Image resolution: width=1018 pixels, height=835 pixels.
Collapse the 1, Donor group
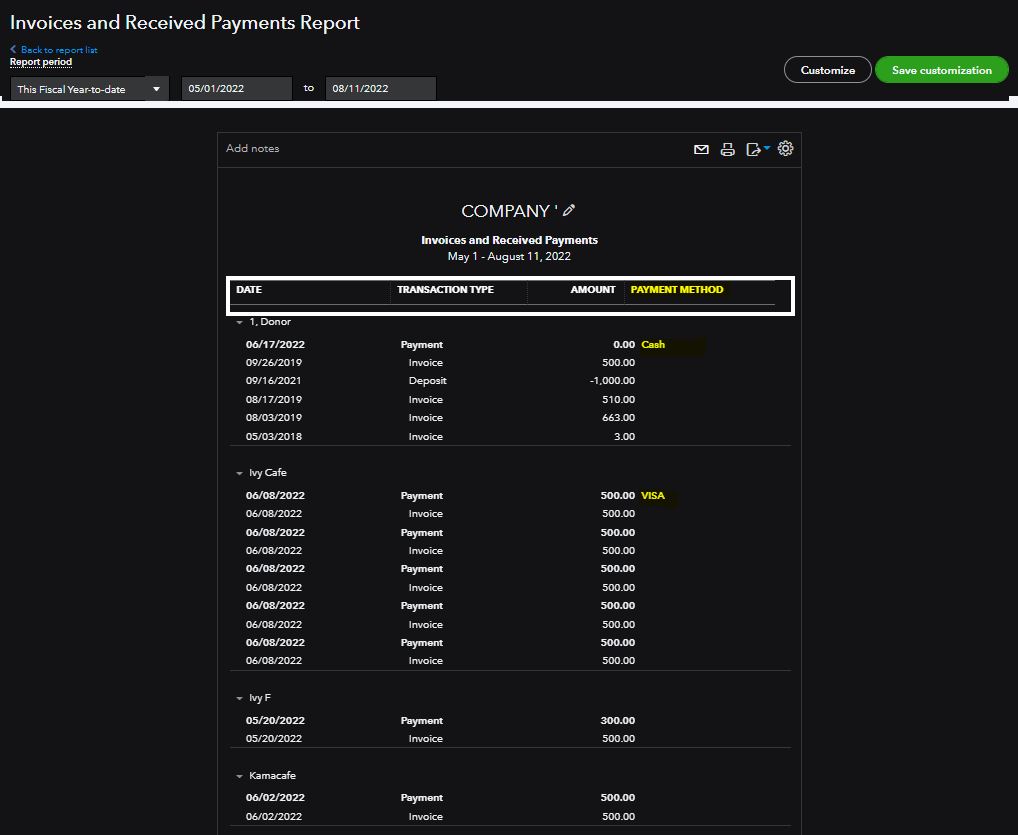(240, 323)
